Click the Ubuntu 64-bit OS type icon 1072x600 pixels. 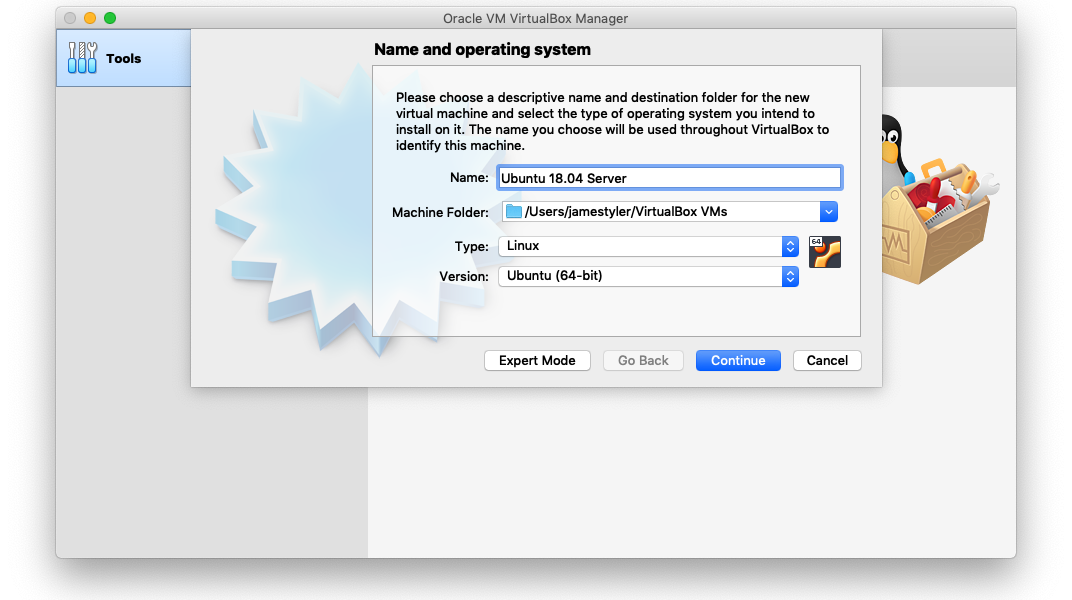[x=825, y=252]
